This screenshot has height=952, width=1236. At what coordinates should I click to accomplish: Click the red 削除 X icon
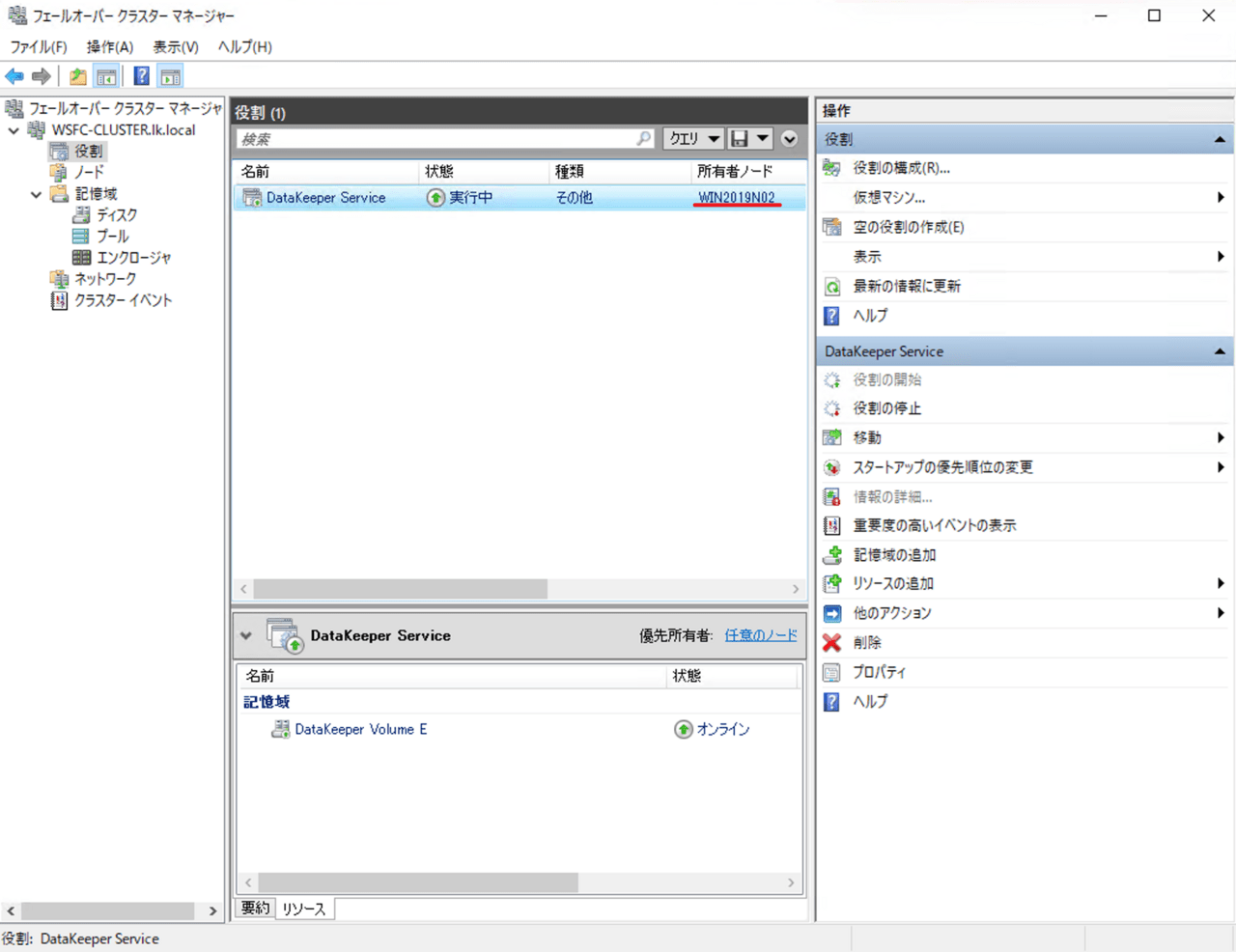click(831, 642)
